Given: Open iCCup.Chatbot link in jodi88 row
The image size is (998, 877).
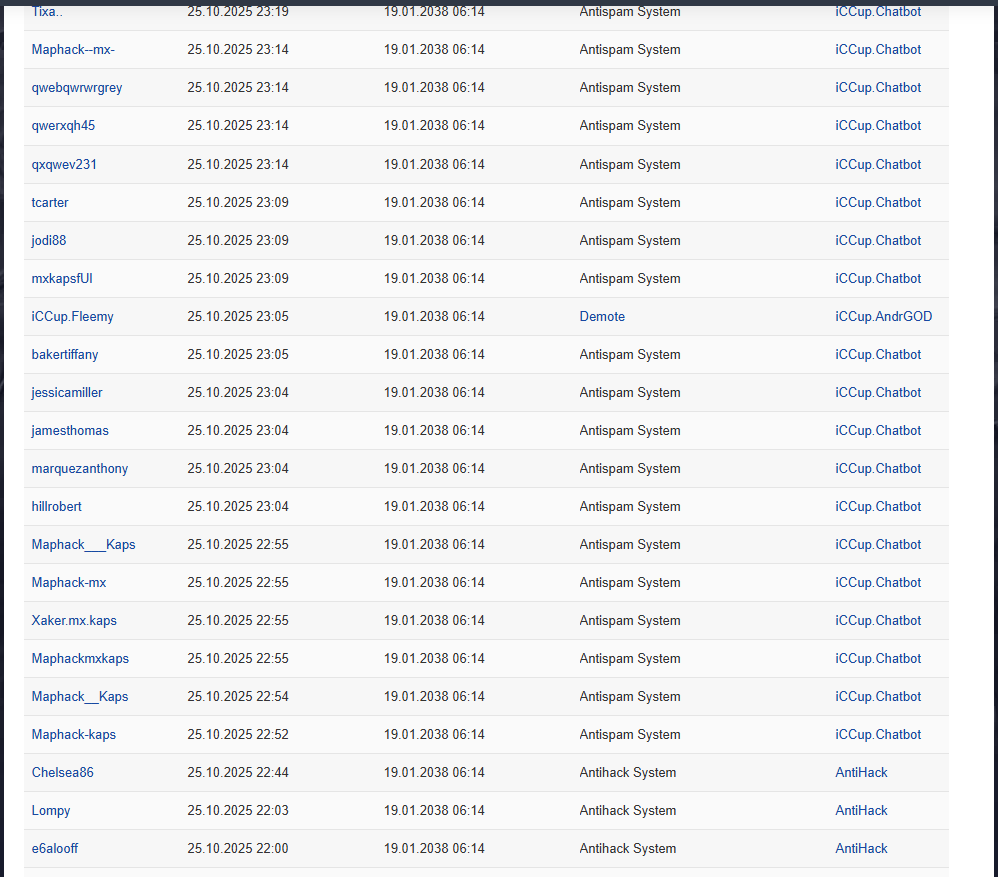Looking at the screenshot, I should (x=878, y=241).
